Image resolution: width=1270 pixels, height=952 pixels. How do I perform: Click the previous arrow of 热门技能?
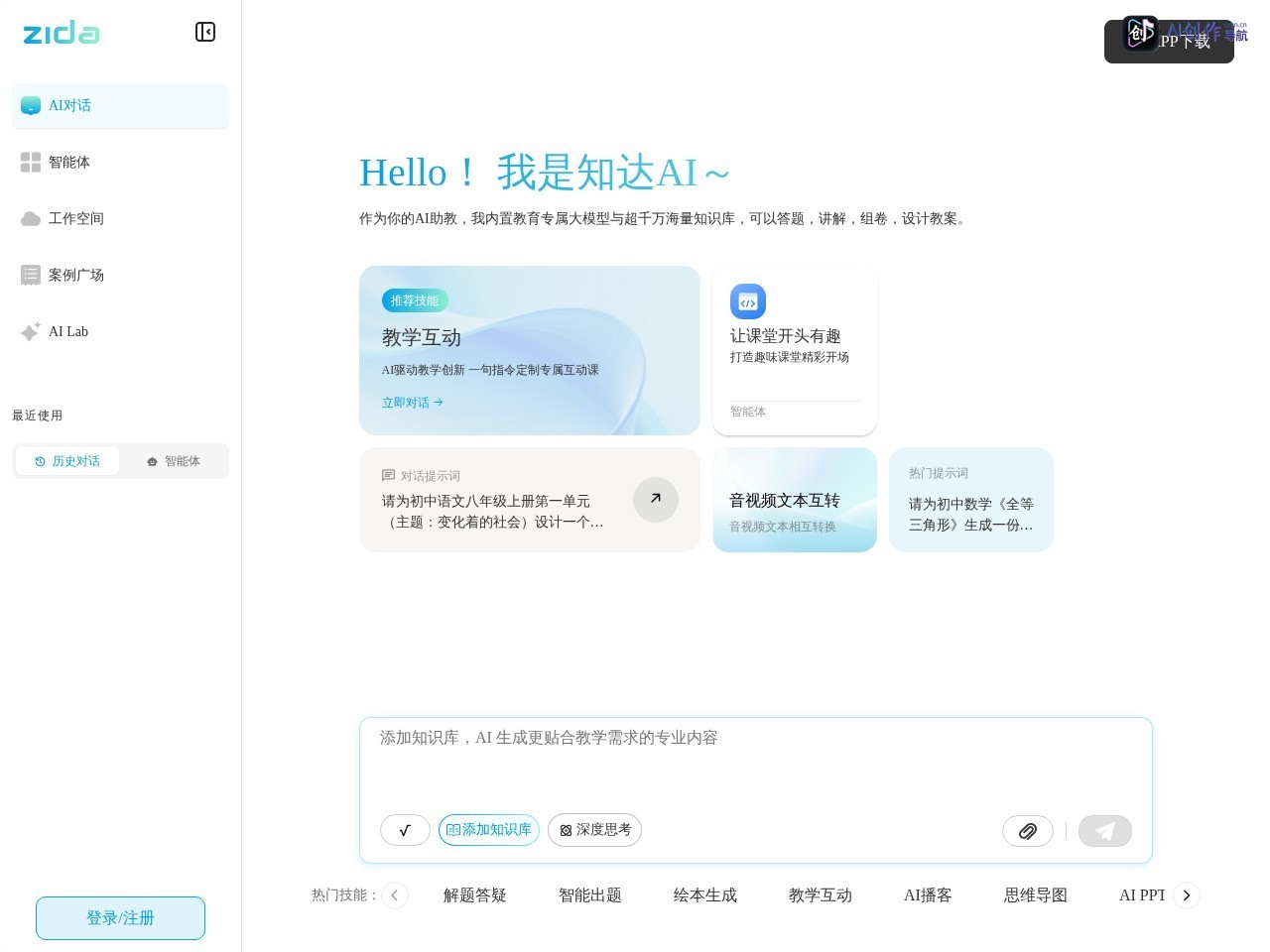tap(395, 895)
